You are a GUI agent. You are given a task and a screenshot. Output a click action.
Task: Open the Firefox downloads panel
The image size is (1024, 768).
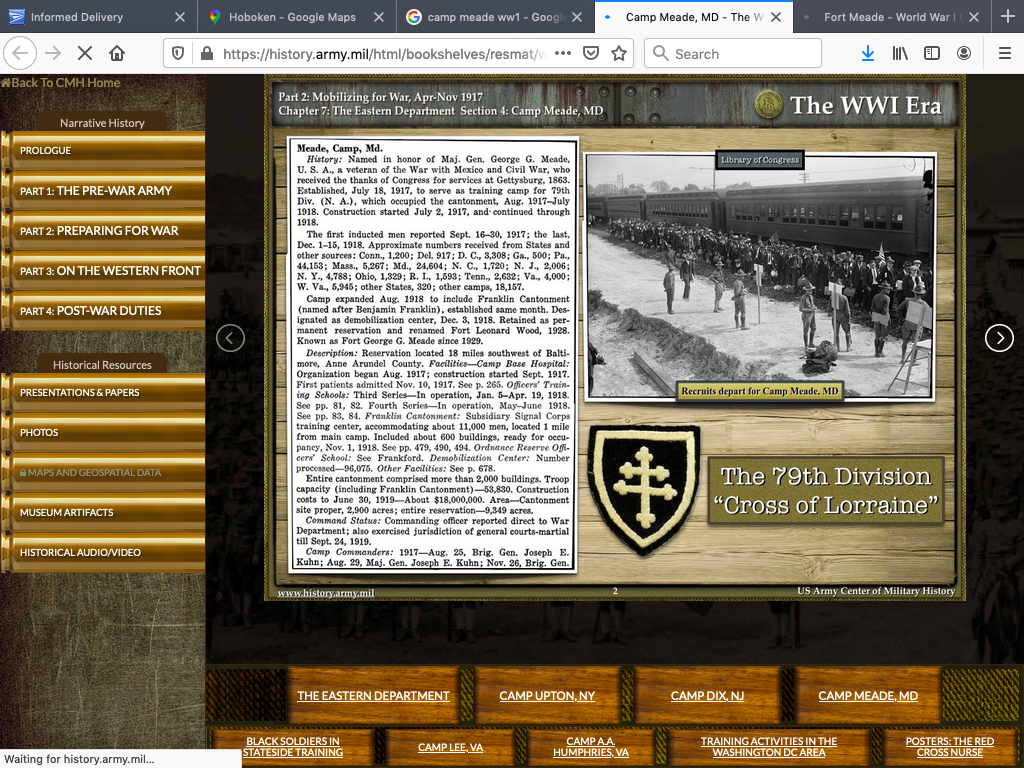pyautogui.click(x=868, y=53)
